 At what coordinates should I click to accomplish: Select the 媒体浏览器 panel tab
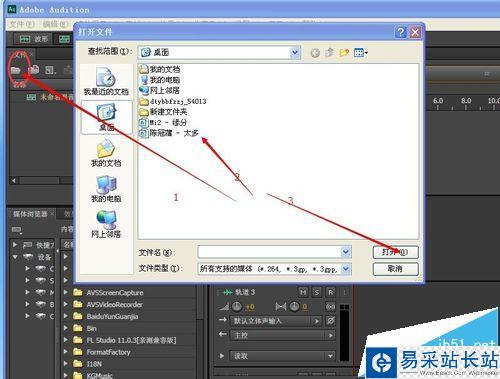pos(30,214)
